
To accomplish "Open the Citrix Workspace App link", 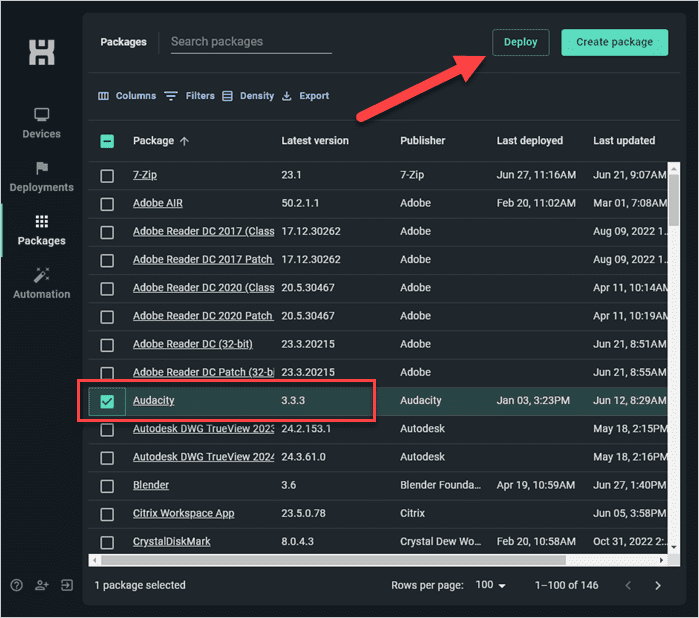I will click(184, 513).
